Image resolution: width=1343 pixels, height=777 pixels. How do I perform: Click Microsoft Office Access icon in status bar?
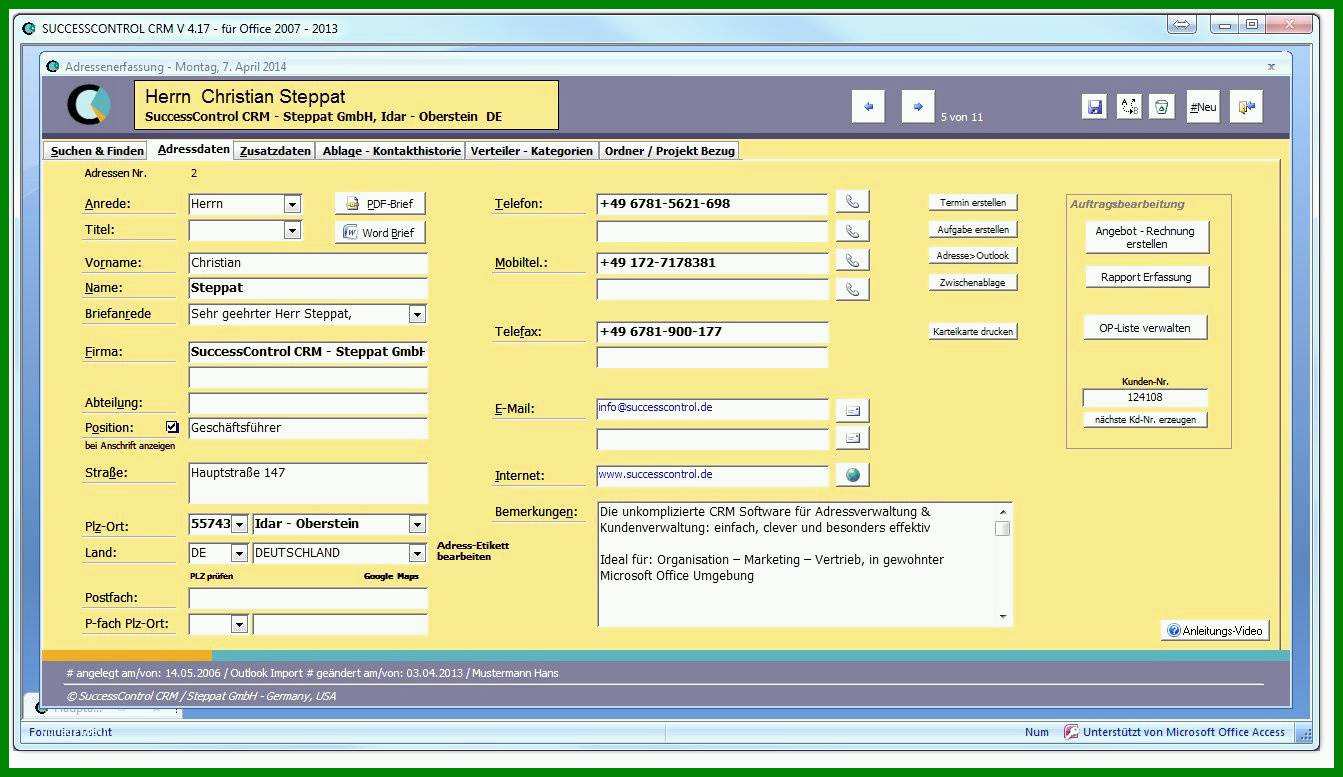click(x=1071, y=732)
